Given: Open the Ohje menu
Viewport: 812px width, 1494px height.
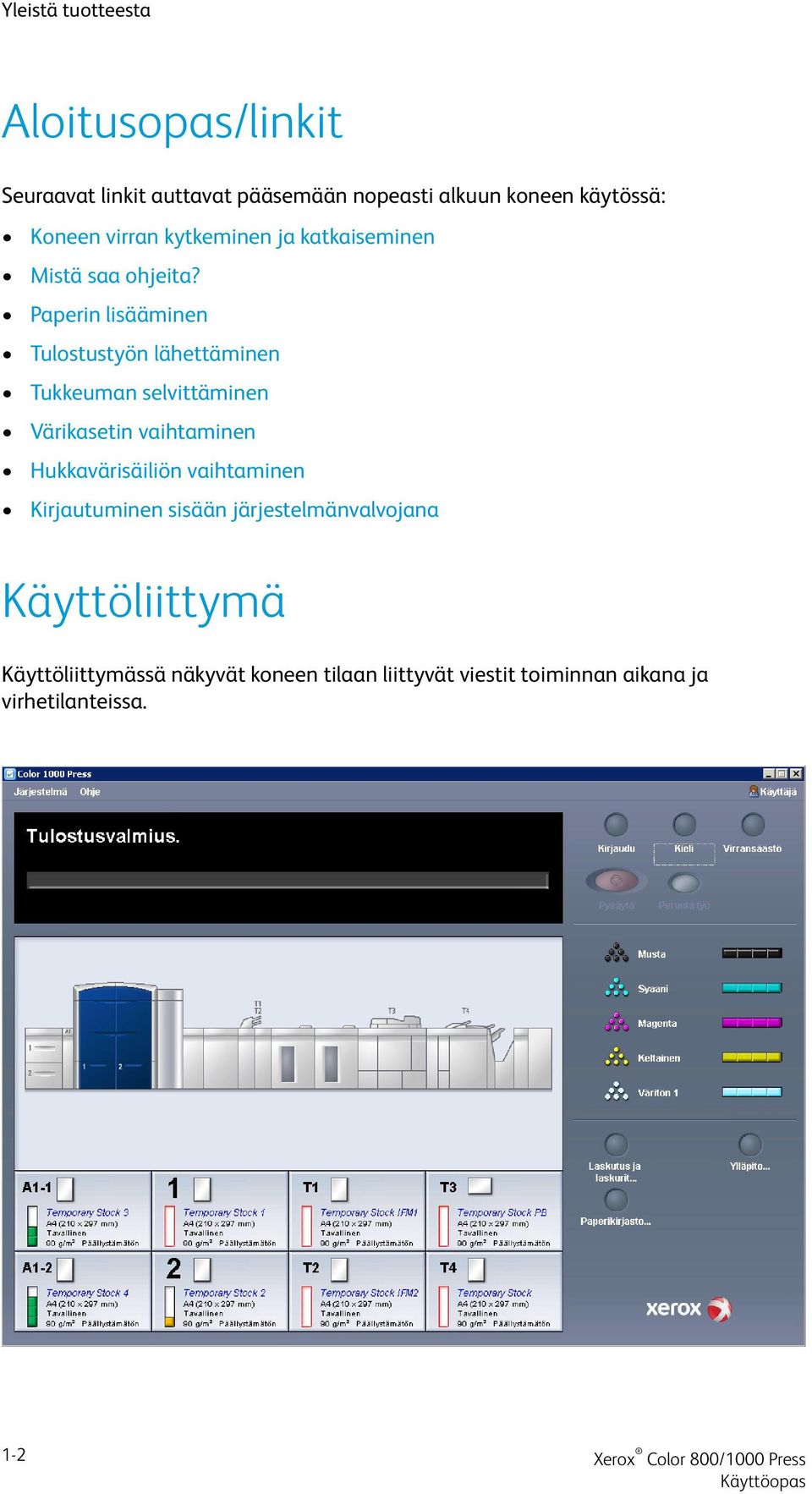Looking at the screenshot, I should click(x=90, y=792).
